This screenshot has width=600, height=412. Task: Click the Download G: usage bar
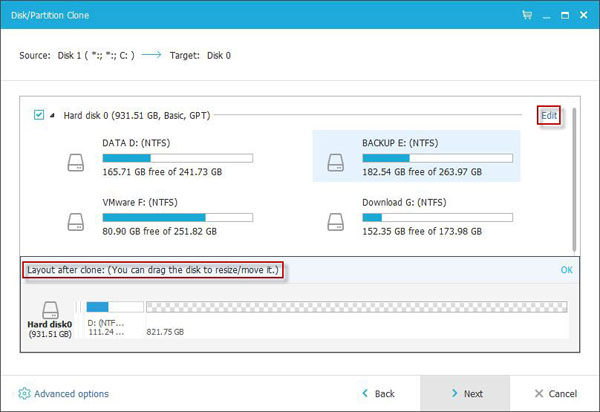[x=437, y=217]
